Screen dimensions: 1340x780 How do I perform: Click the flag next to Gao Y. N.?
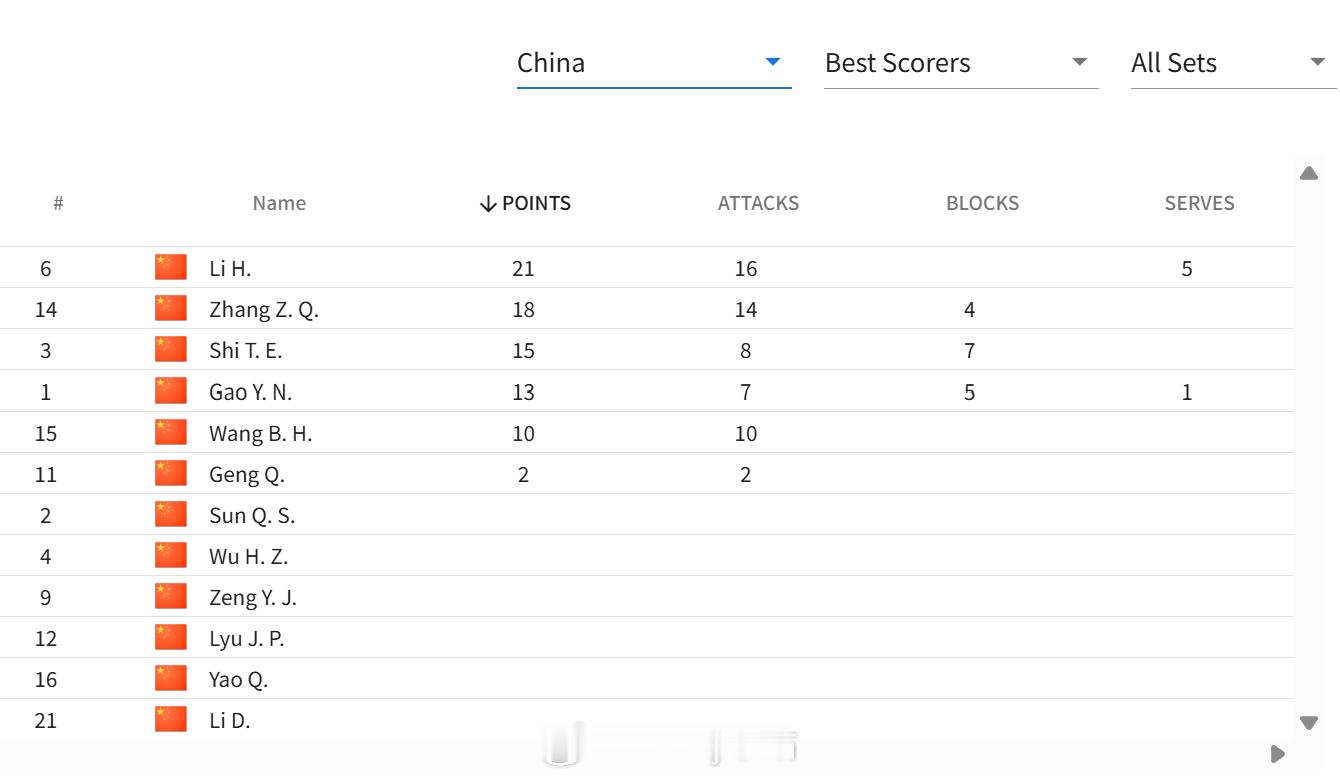pos(171,390)
